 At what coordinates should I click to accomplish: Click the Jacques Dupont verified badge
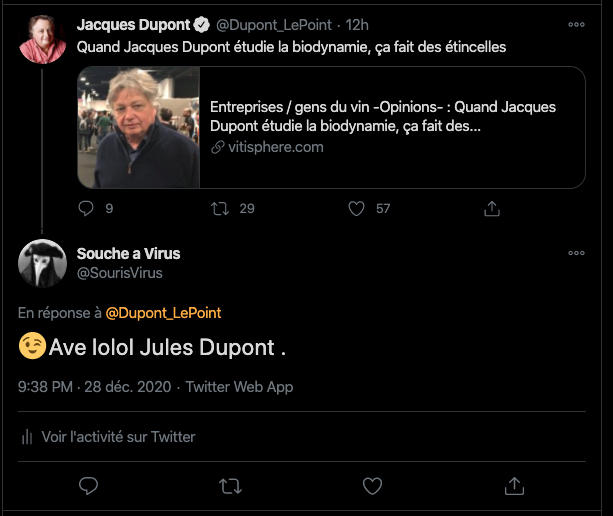pyautogui.click(x=200, y=25)
